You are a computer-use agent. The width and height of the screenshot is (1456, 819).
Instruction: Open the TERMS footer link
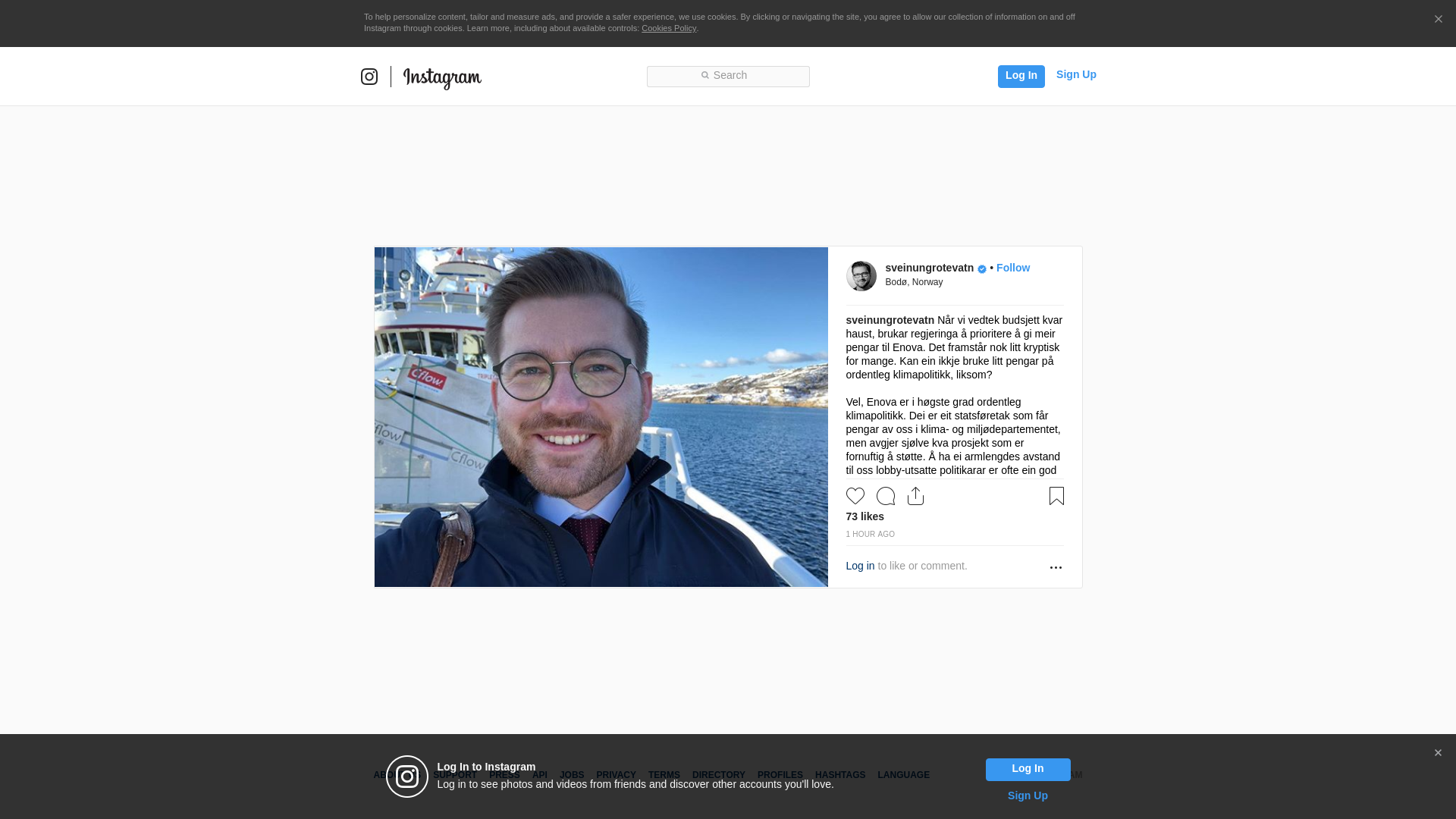[x=664, y=775]
